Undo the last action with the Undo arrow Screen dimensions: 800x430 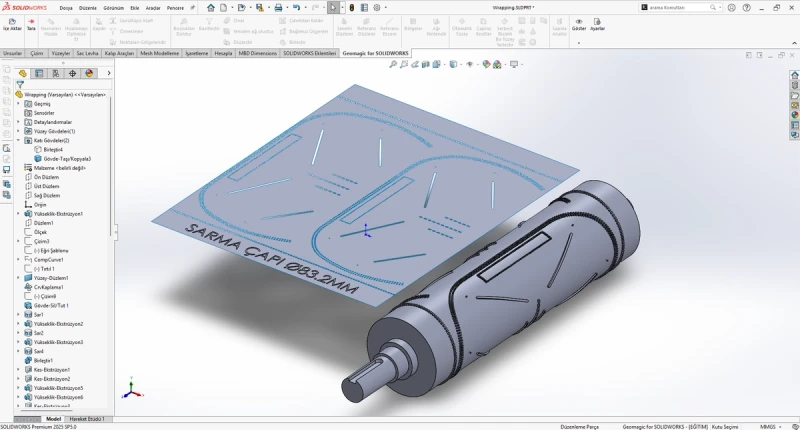pyautogui.click(x=296, y=8)
